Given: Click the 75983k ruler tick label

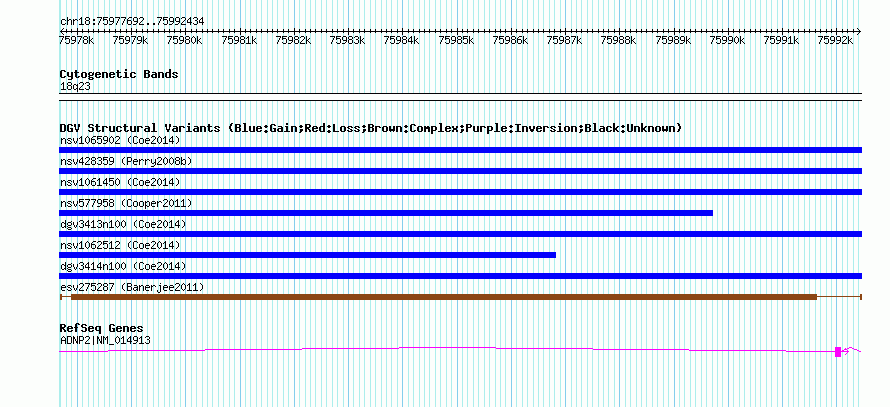Looking at the screenshot, I should click(x=347, y=40).
